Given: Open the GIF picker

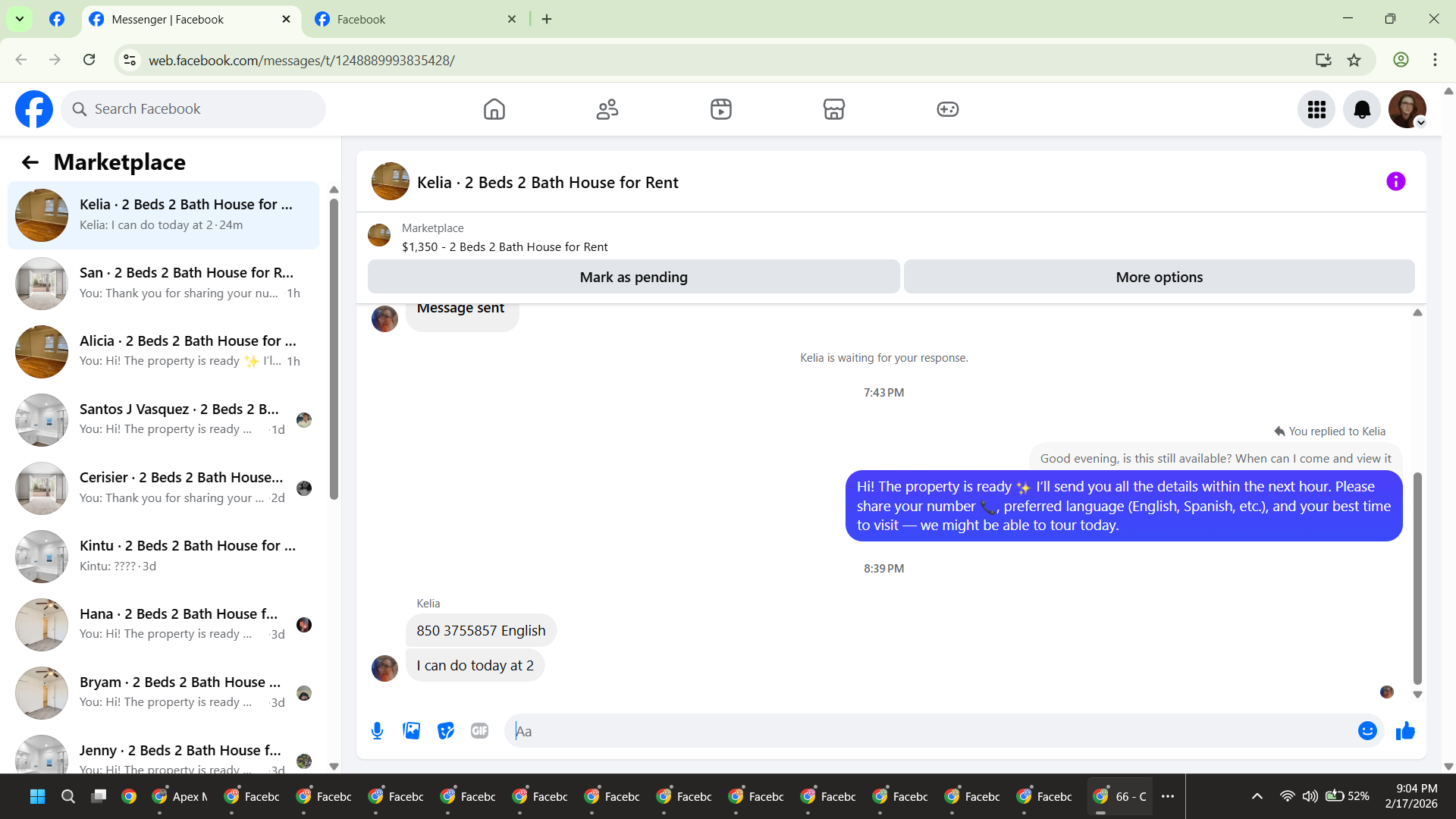Looking at the screenshot, I should tap(479, 731).
